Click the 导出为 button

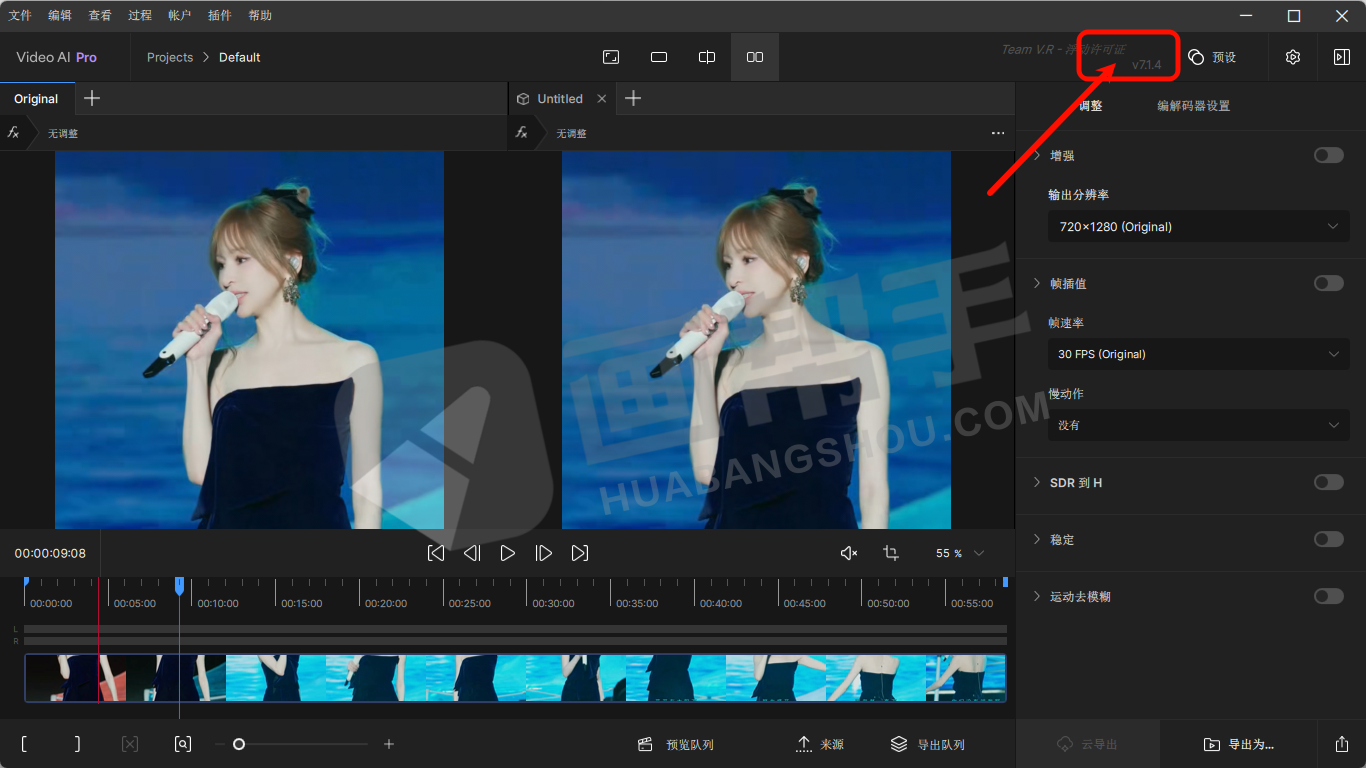pyautogui.click(x=1239, y=744)
